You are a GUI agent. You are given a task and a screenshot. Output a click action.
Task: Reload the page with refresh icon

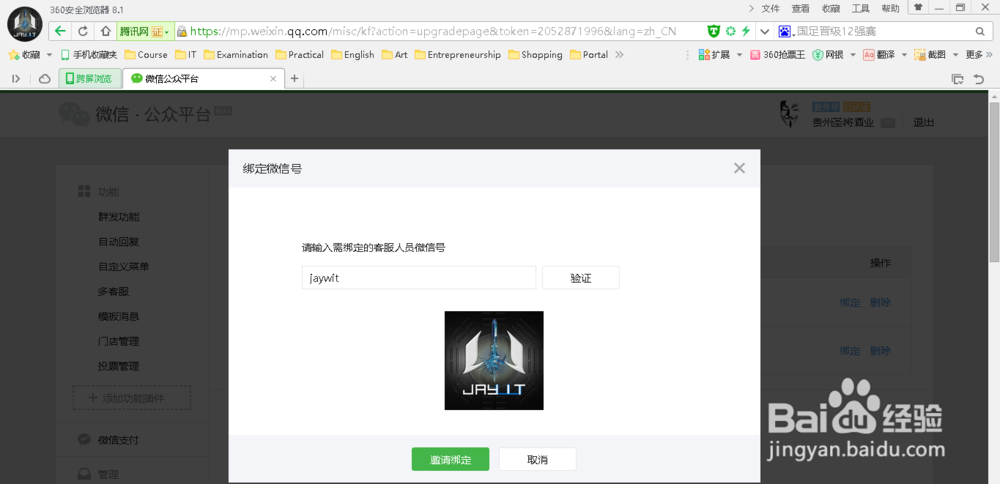point(83,31)
